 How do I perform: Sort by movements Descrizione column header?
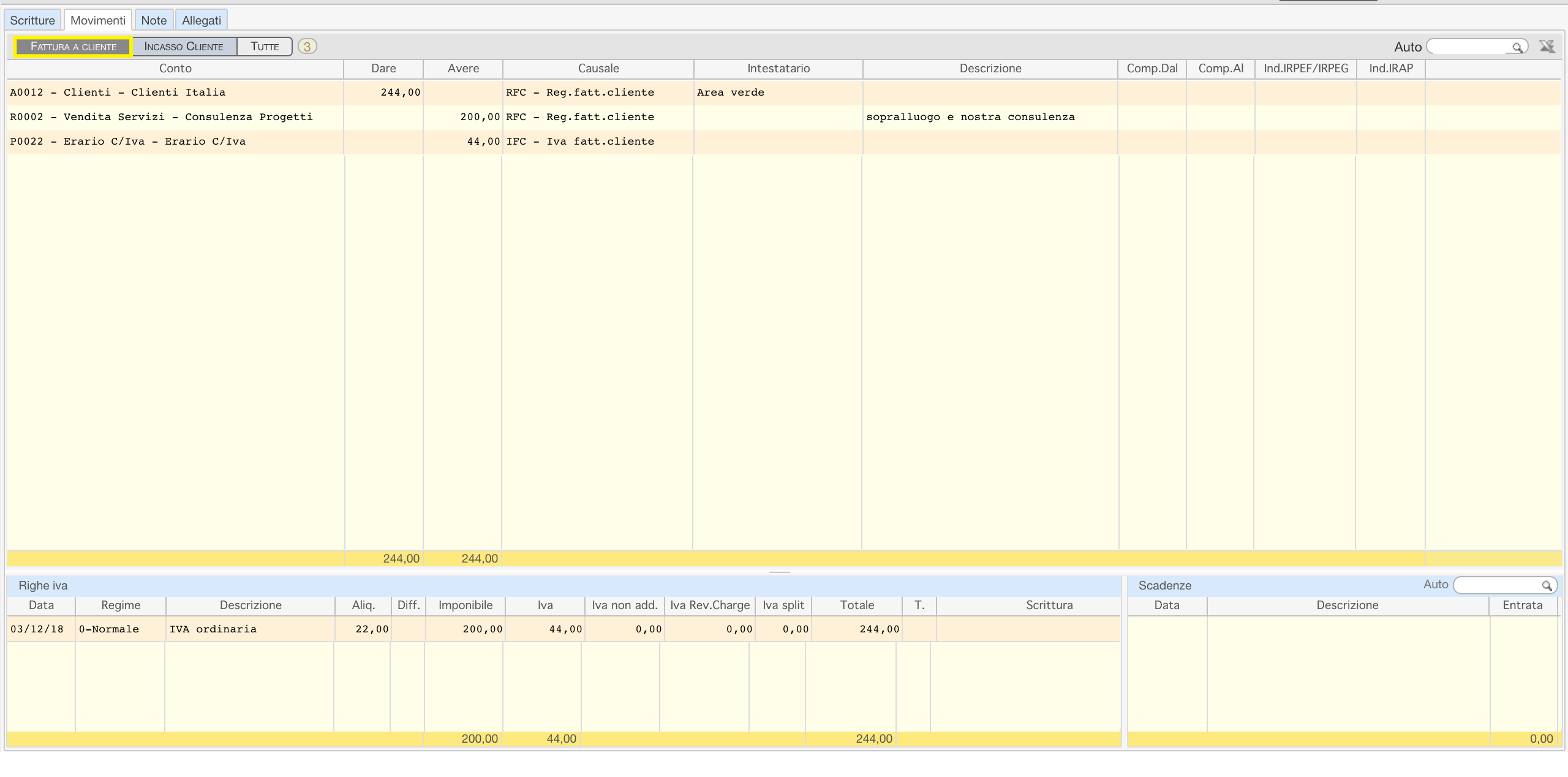point(990,69)
